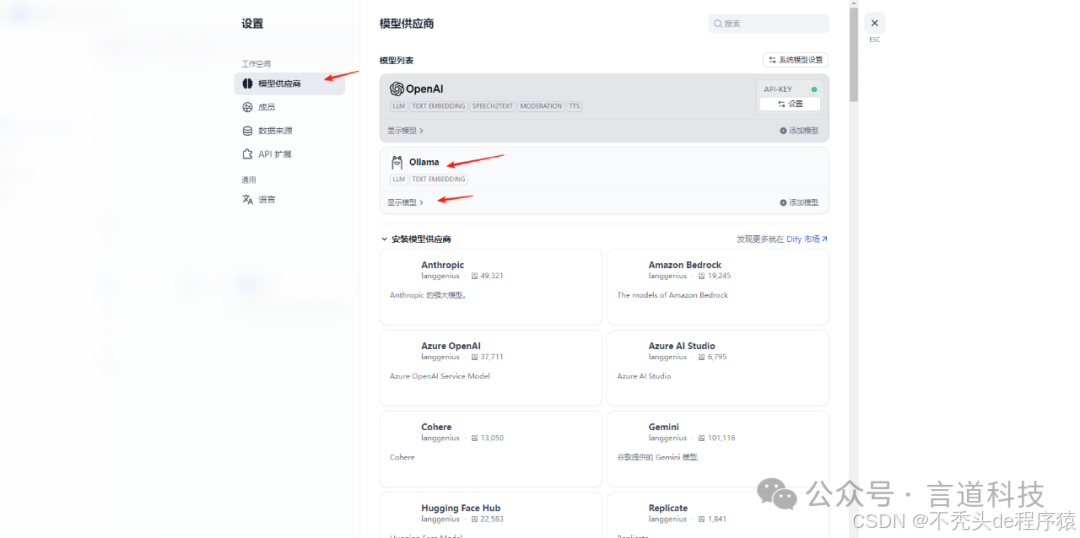Open 系统模型设置 button
Screen dimensions: 1080x538
click(796, 60)
